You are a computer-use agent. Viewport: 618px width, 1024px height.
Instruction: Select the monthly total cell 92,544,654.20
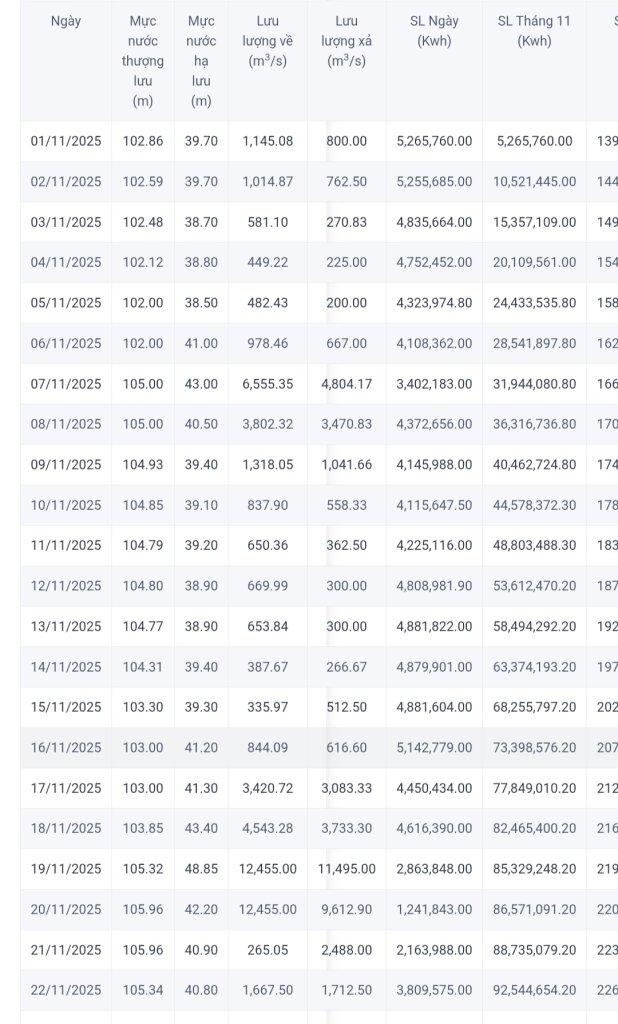[536, 990]
